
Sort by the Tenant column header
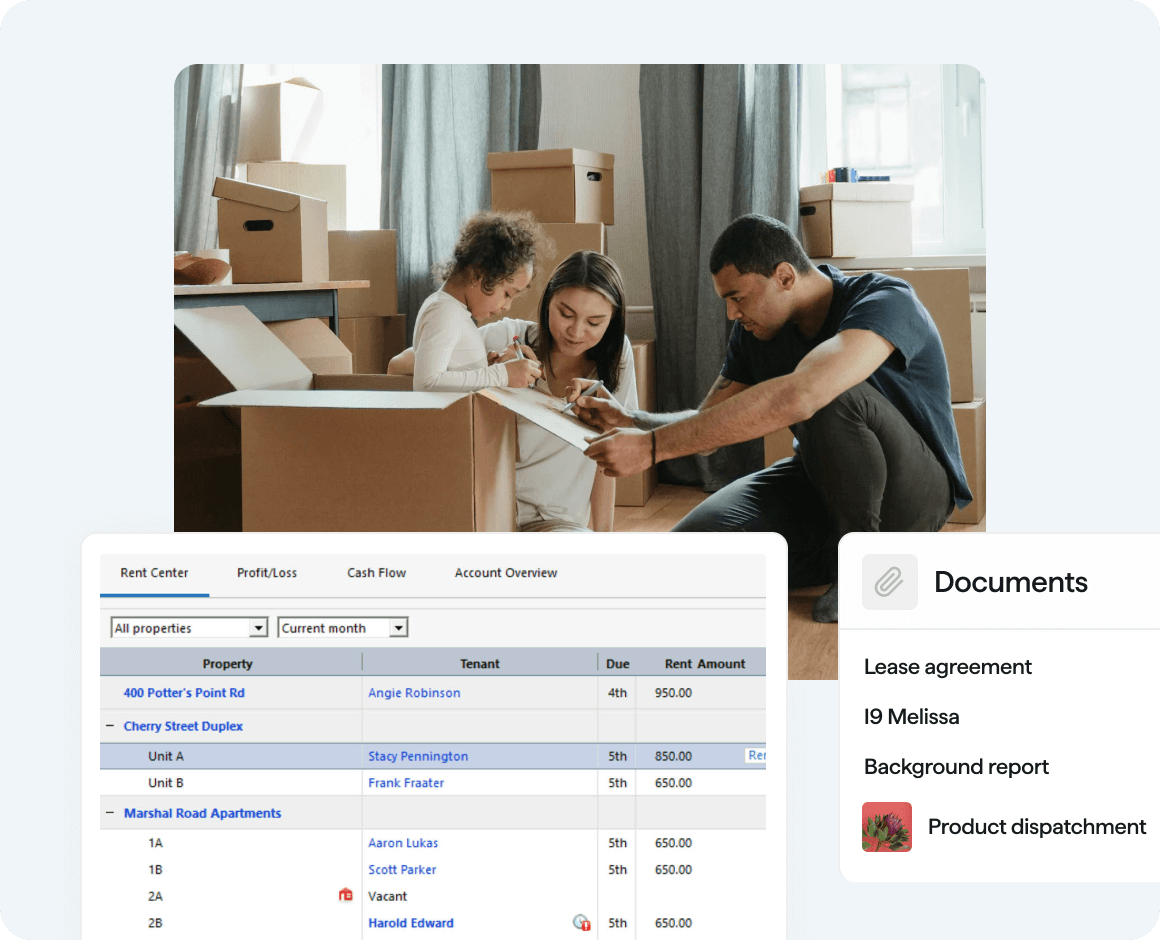tap(480, 663)
